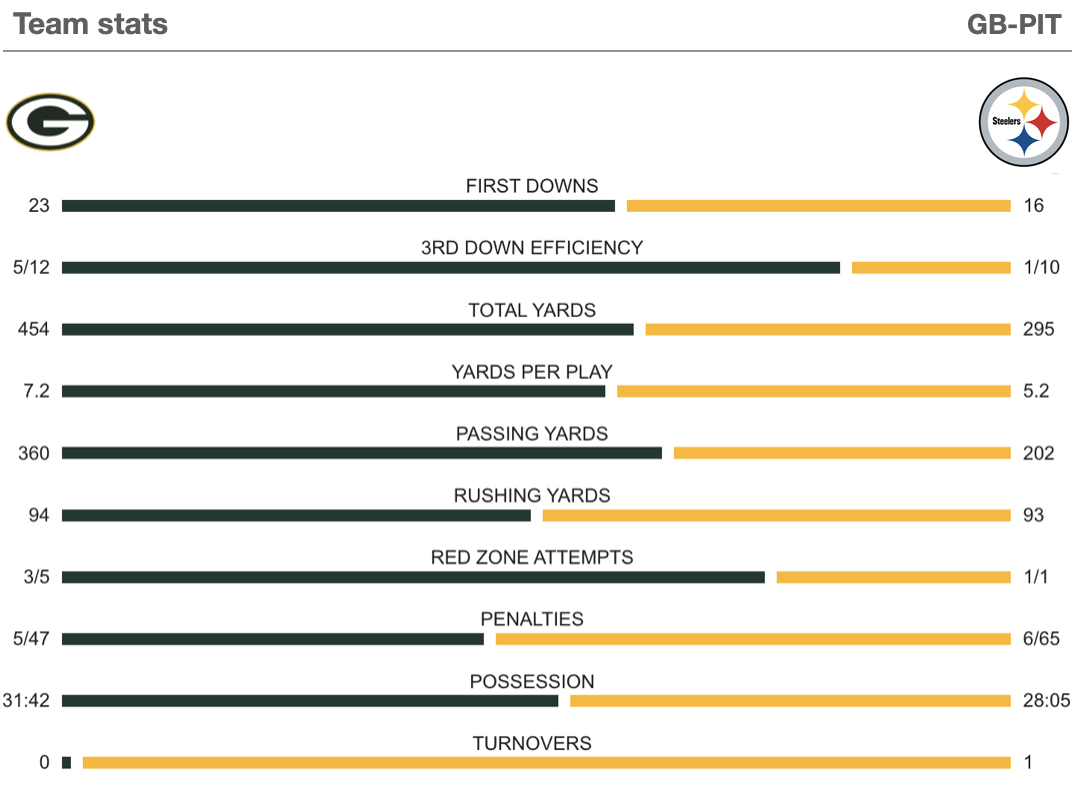Click the yellow RED ZONE ATTEMPTS bar
Viewport: 1078px width, 790px height.
pyautogui.click(x=893, y=577)
